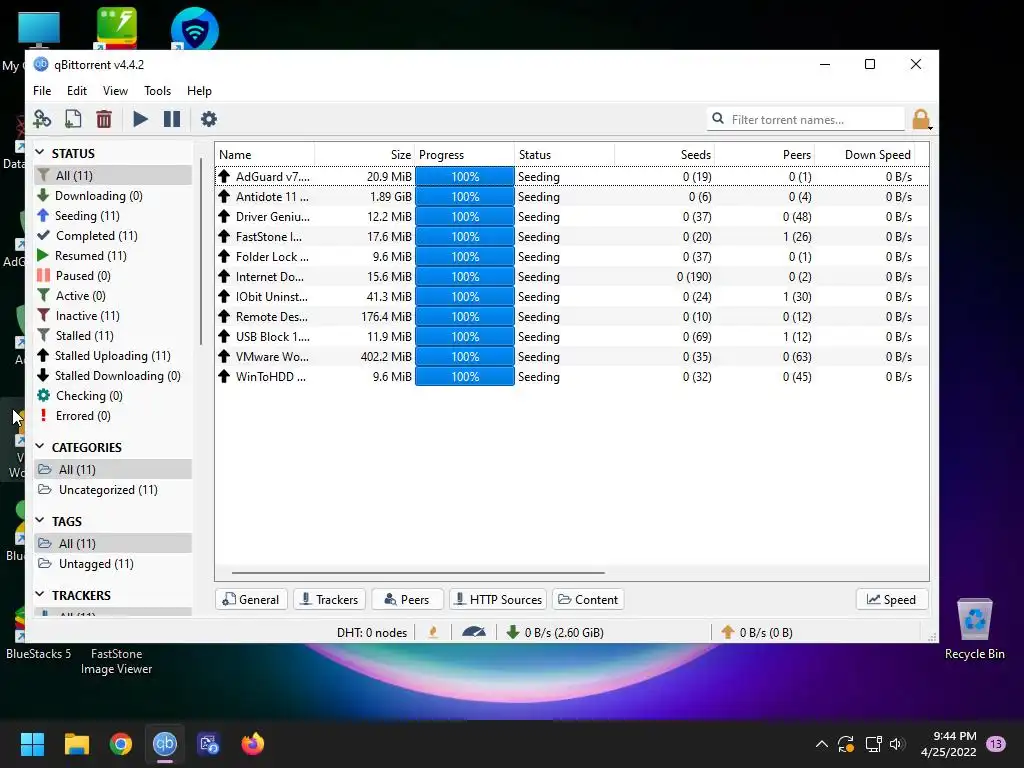The width and height of the screenshot is (1024, 768).
Task: Launch Firefox from the taskbar
Action: click(253, 744)
